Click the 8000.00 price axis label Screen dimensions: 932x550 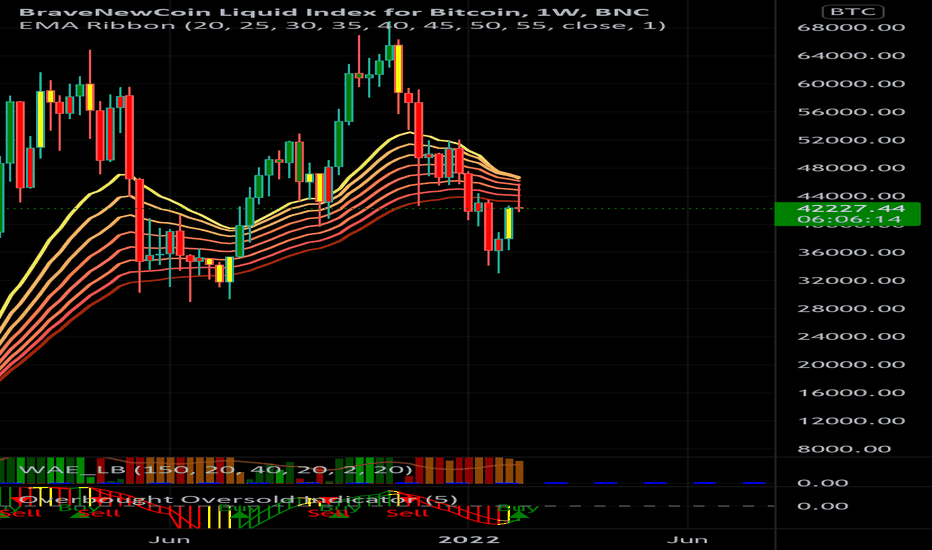(844, 449)
